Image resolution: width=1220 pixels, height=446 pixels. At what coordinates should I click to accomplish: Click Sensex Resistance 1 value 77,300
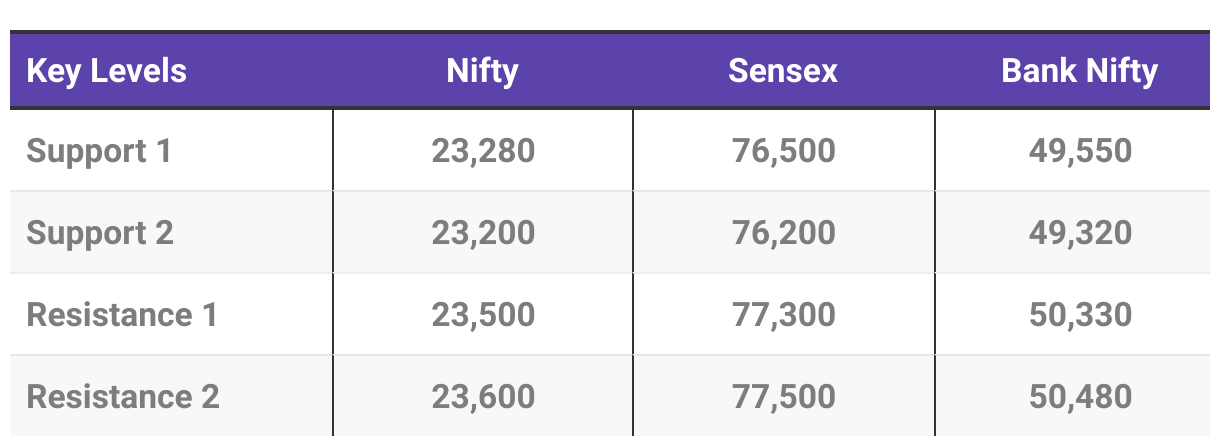pos(783,315)
